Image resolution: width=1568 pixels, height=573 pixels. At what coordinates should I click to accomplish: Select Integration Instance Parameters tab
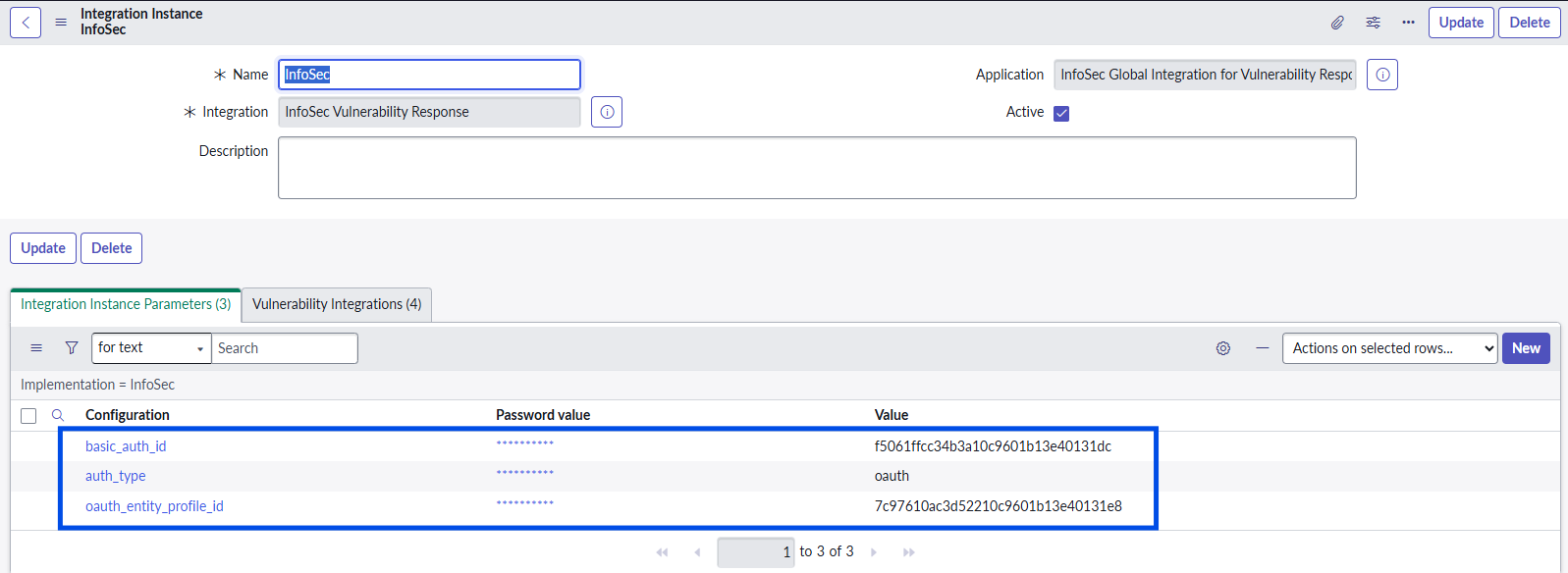(x=126, y=304)
